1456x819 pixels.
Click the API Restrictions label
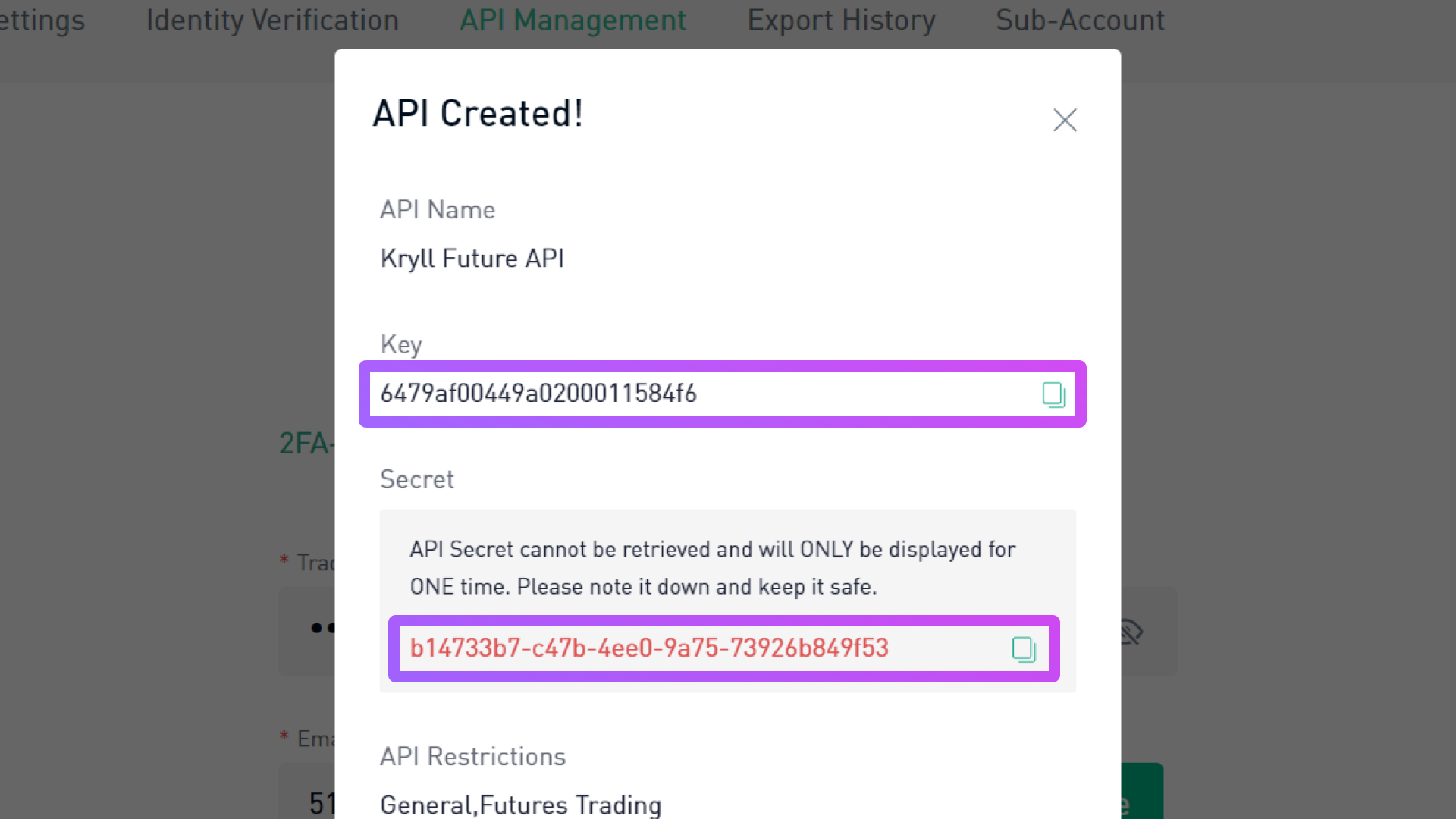coord(473,757)
